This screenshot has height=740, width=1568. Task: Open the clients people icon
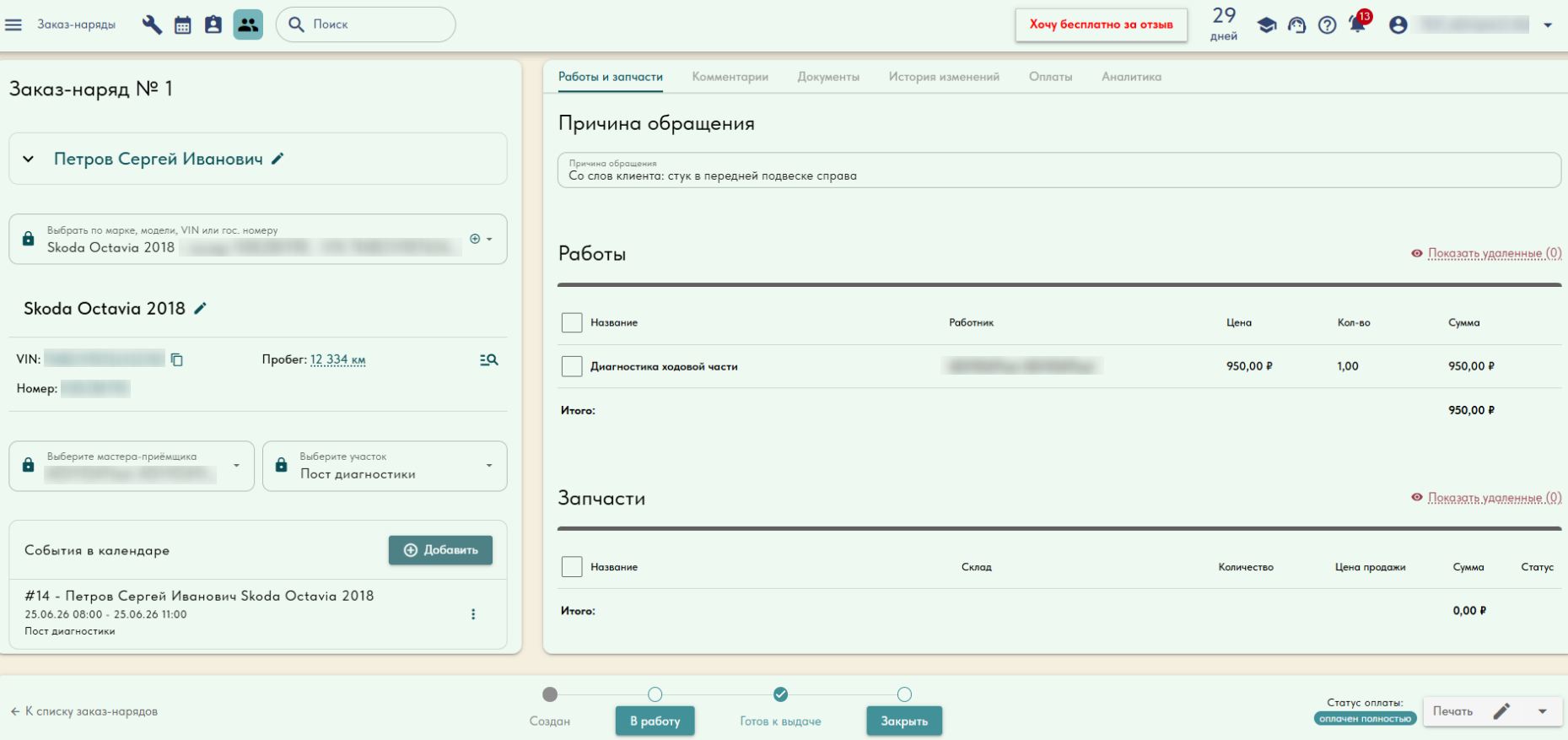(248, 24)
